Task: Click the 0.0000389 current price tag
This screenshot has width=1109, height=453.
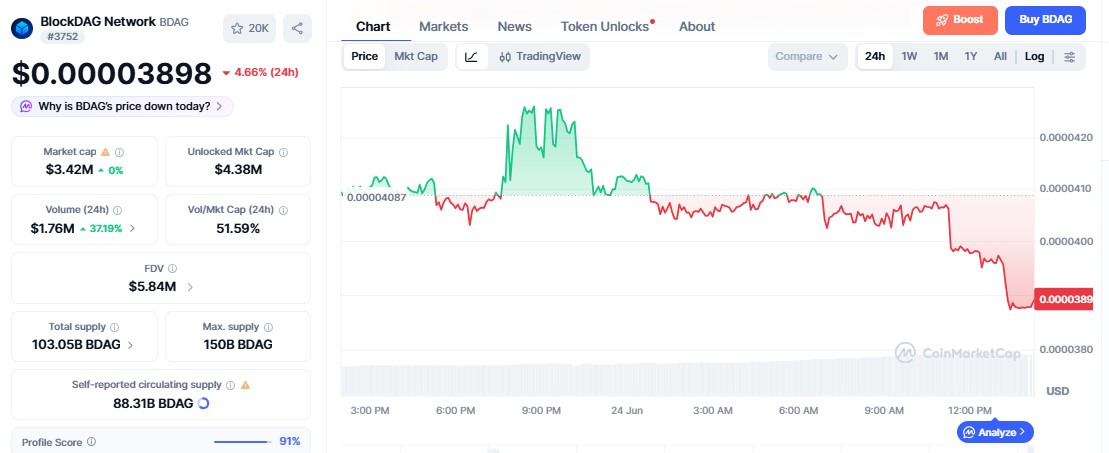Action: 1063,299
